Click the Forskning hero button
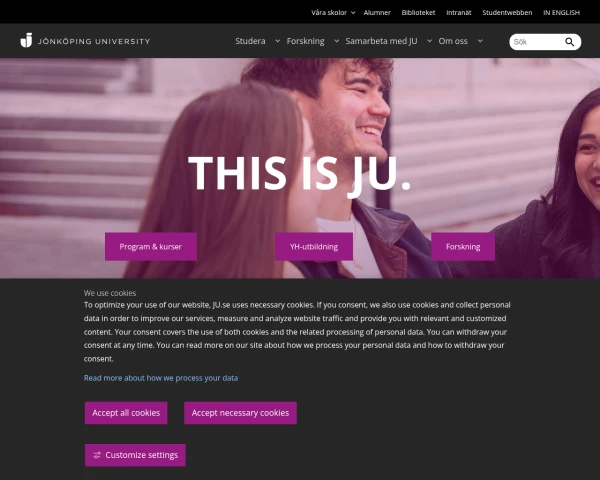 [x=463, y=247]
